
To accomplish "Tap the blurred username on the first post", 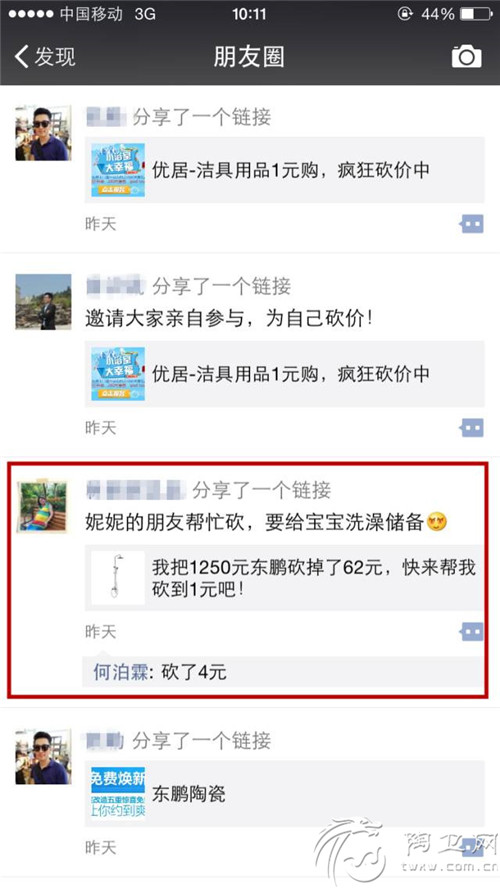I will point(105,117).
